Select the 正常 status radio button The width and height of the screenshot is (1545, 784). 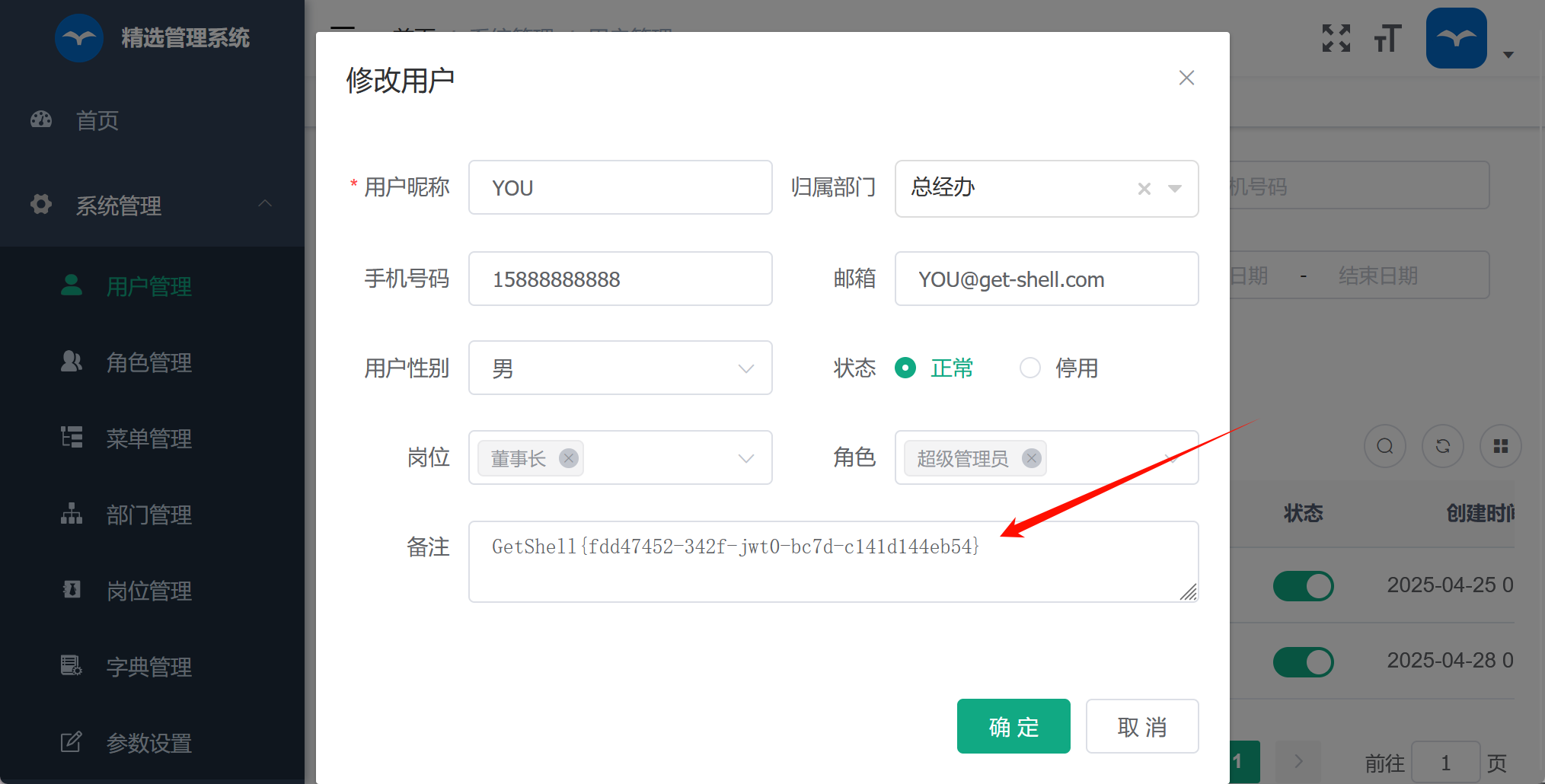click(x=905, y=368)
